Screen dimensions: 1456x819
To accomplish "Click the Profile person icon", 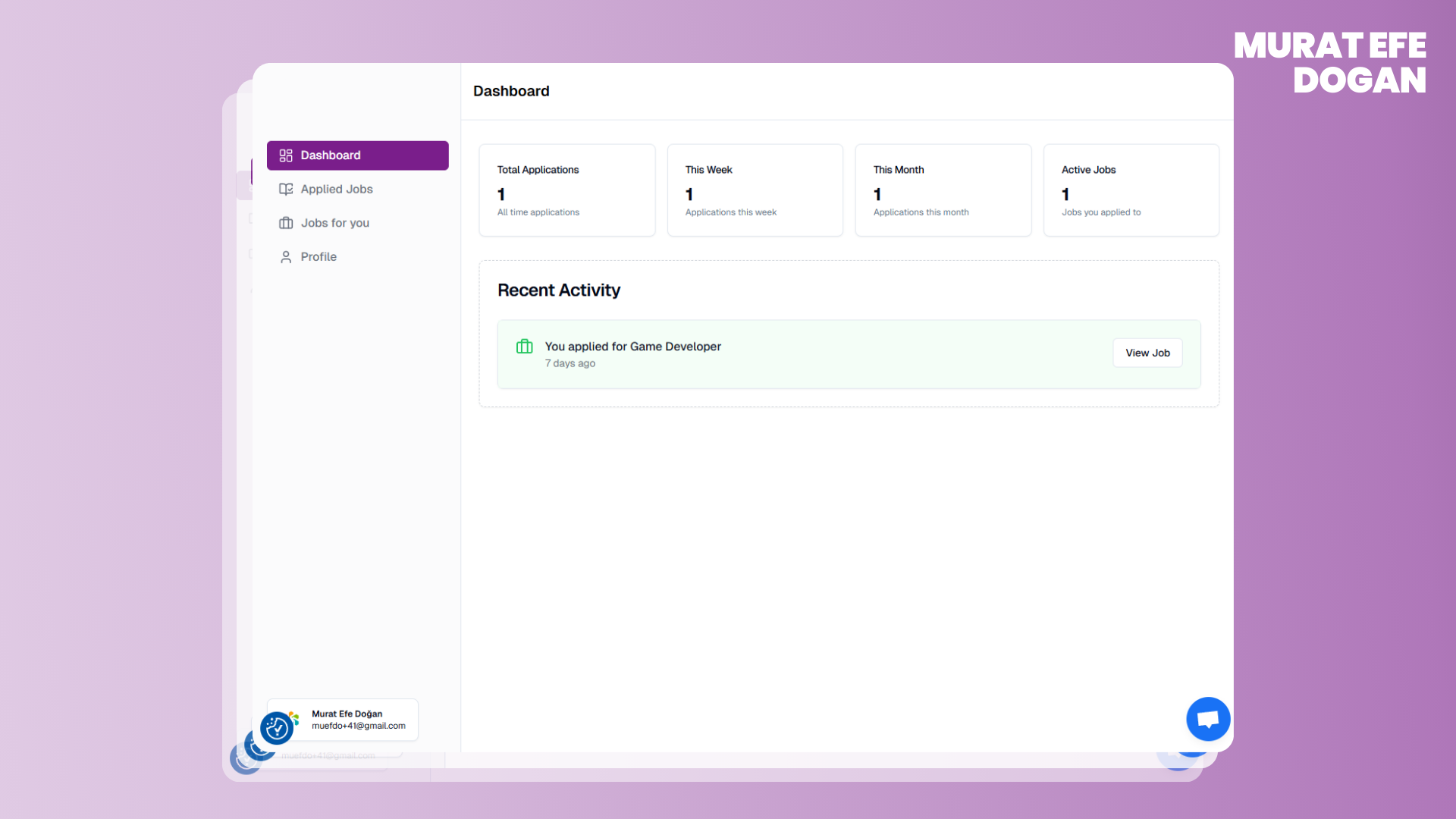I will [x=286, y=257].
